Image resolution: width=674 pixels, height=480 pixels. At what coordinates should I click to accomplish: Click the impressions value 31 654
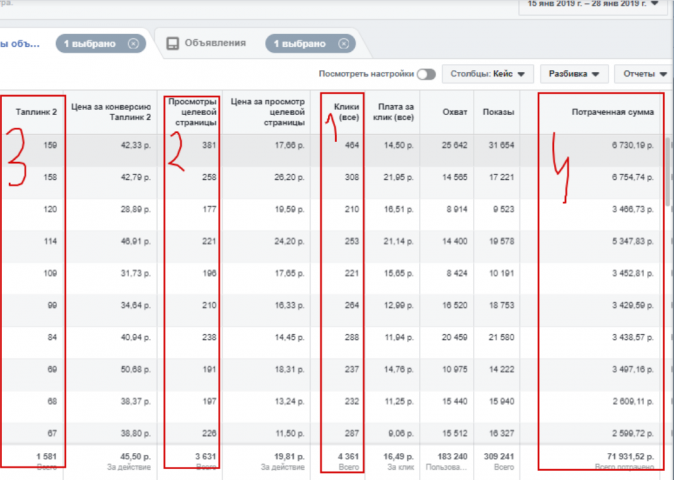click(501, 146)
